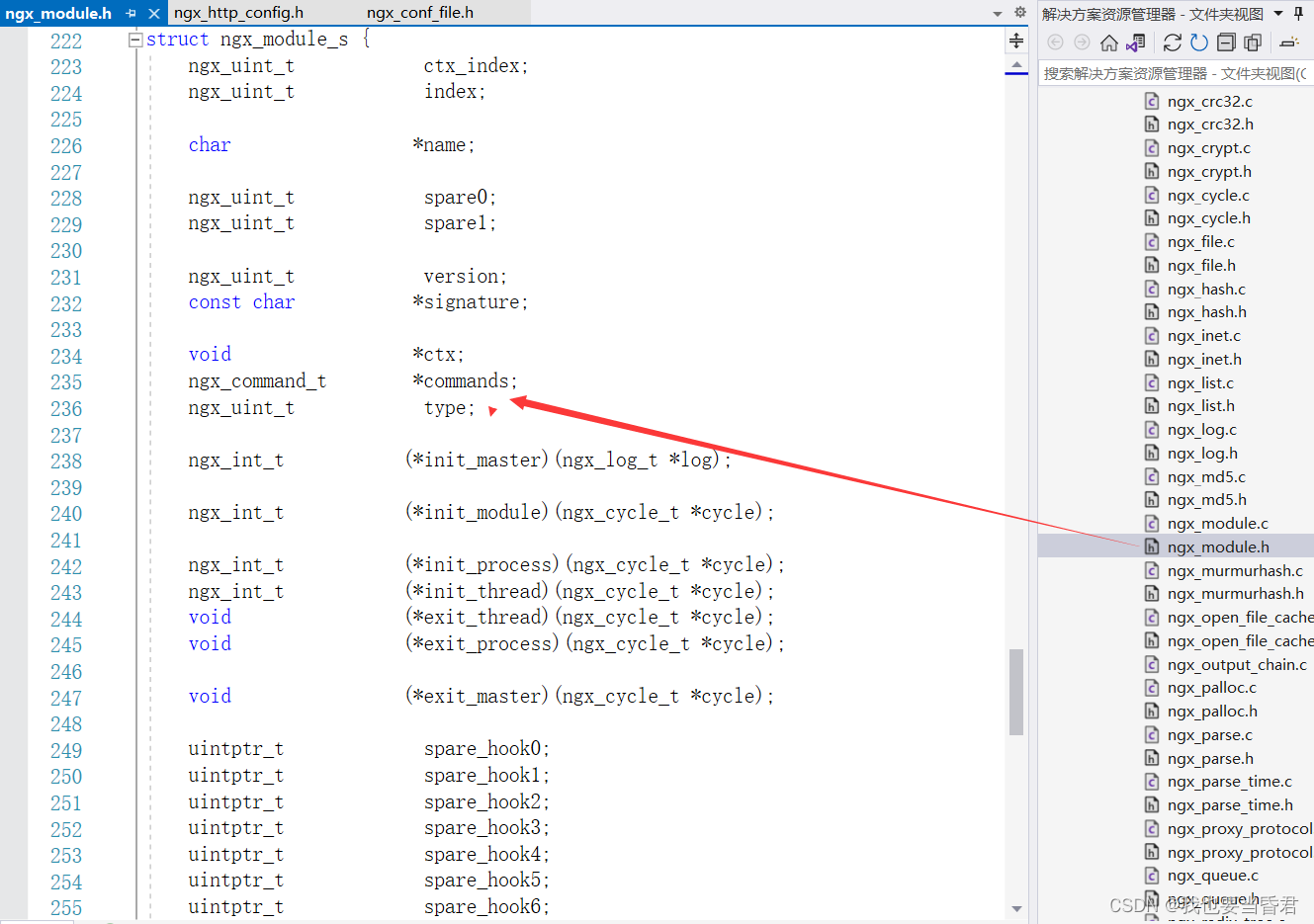Select ngx_hash.c file
This screenshot has width=1314, height=924.
(1206, 289)
